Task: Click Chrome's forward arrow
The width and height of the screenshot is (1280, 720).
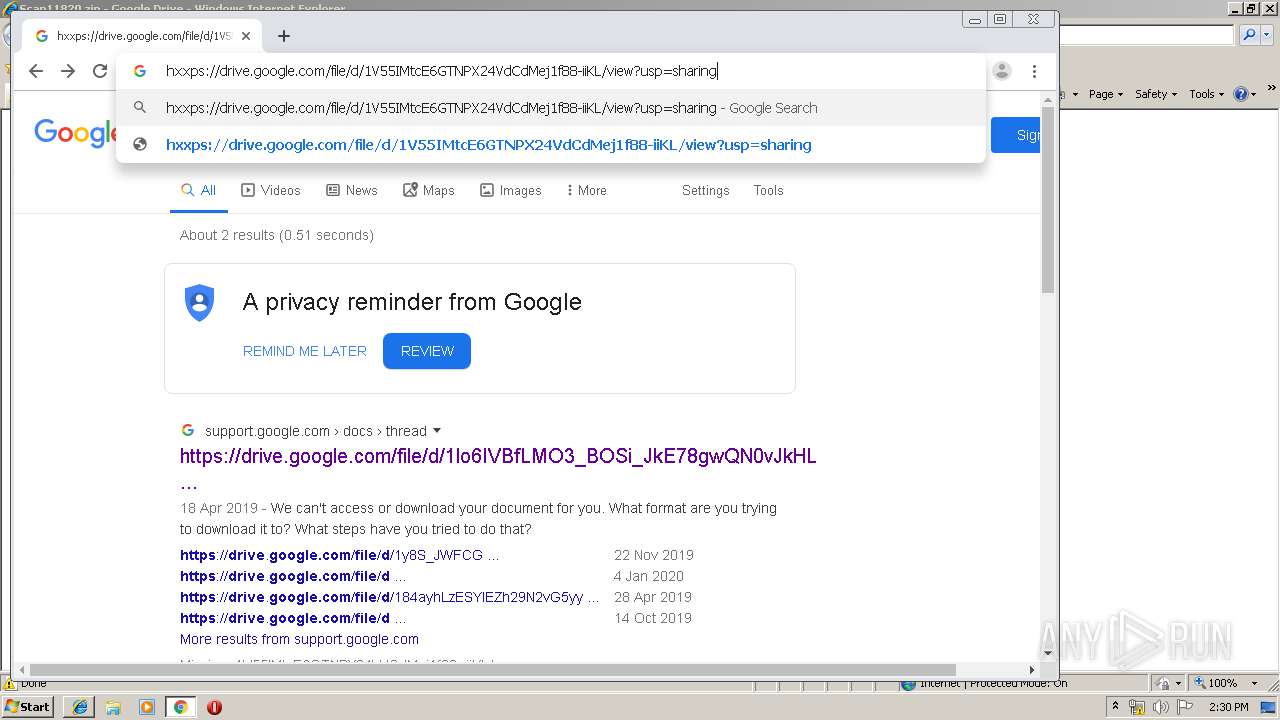Action: 68,71
